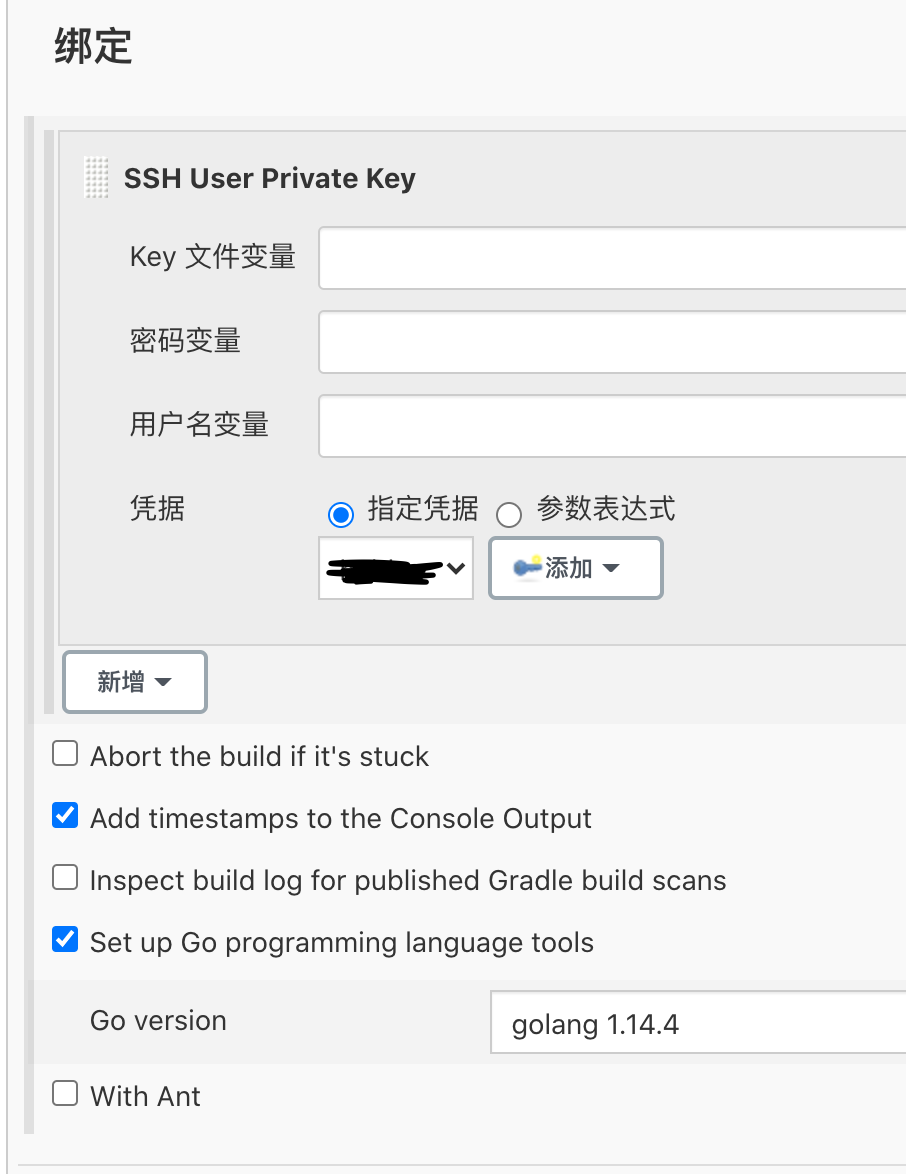Click the drag handle beside SSH User Private Key

[96, 178]
